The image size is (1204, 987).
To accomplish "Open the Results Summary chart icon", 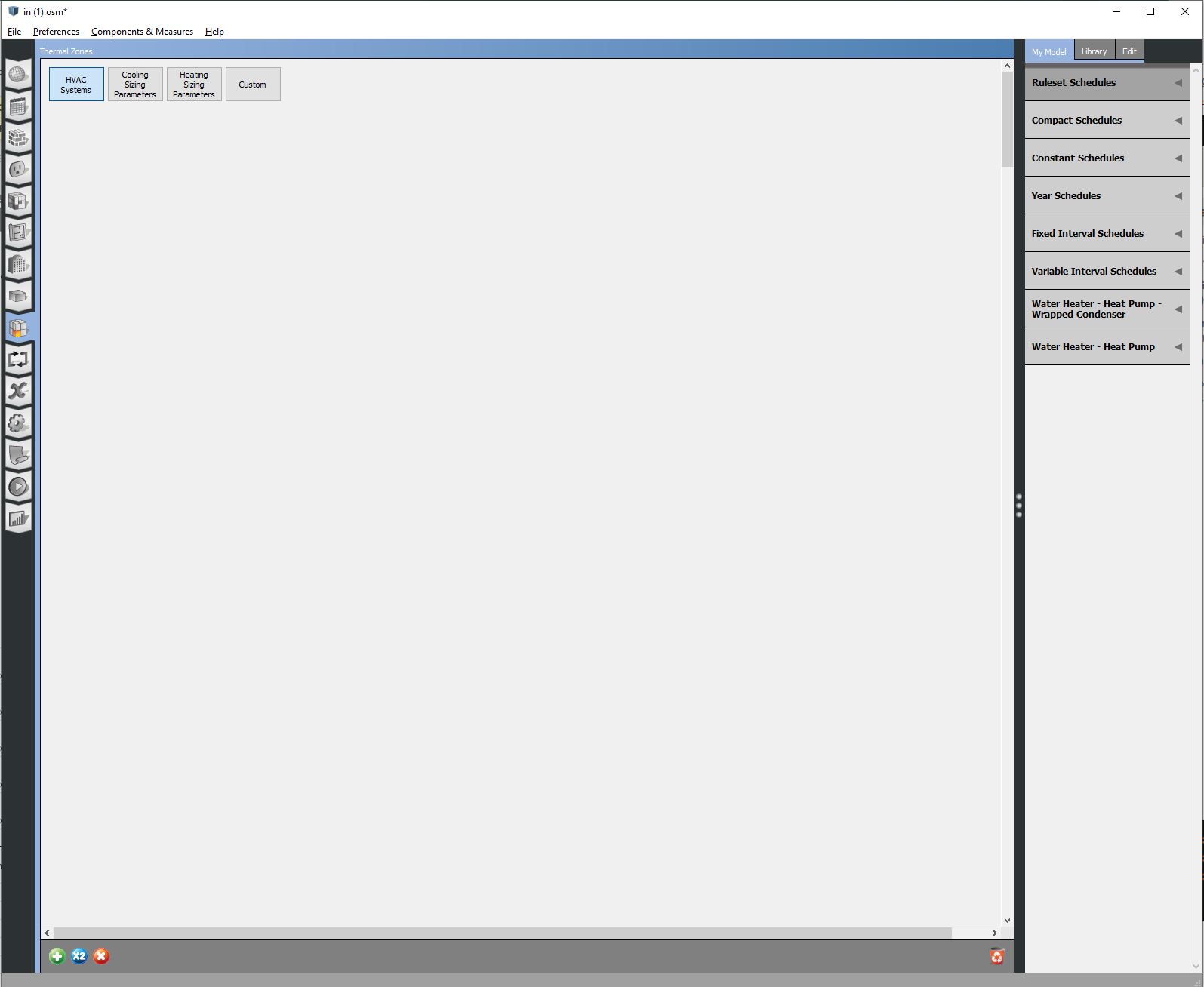I will [18, 518].
